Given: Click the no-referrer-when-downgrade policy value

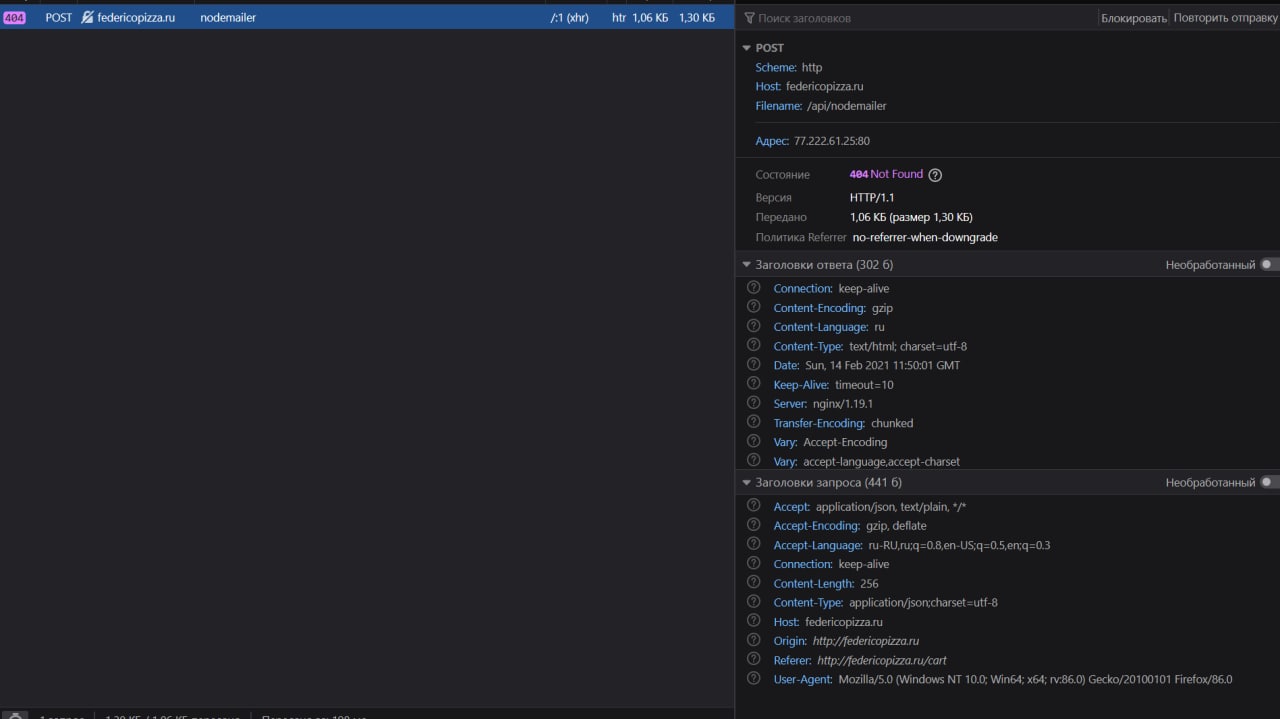Looking at the screenshot, I should coord(925,237).
